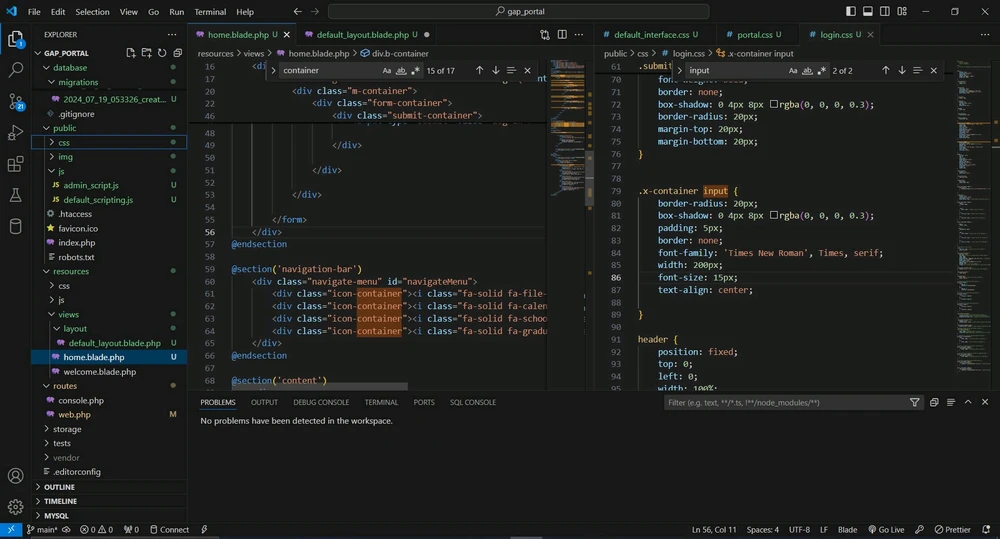Expand the OUTLINE section
The height and width of the screenshot is (539, 1000).
tap(59, 487)
